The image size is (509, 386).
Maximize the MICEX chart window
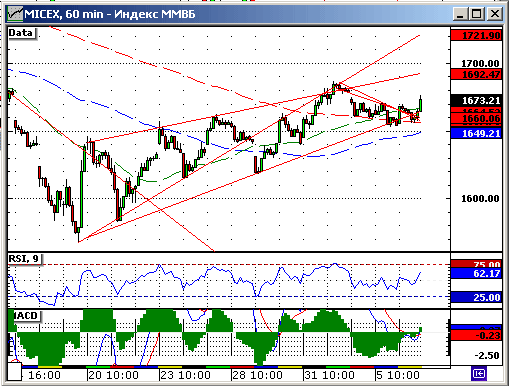click(477, 14)
